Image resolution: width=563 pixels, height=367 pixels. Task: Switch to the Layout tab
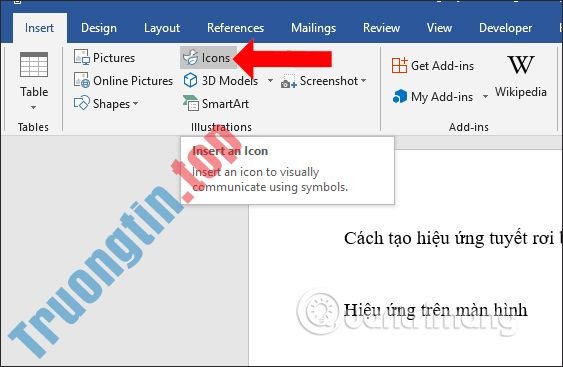click(x=162, y=28)
